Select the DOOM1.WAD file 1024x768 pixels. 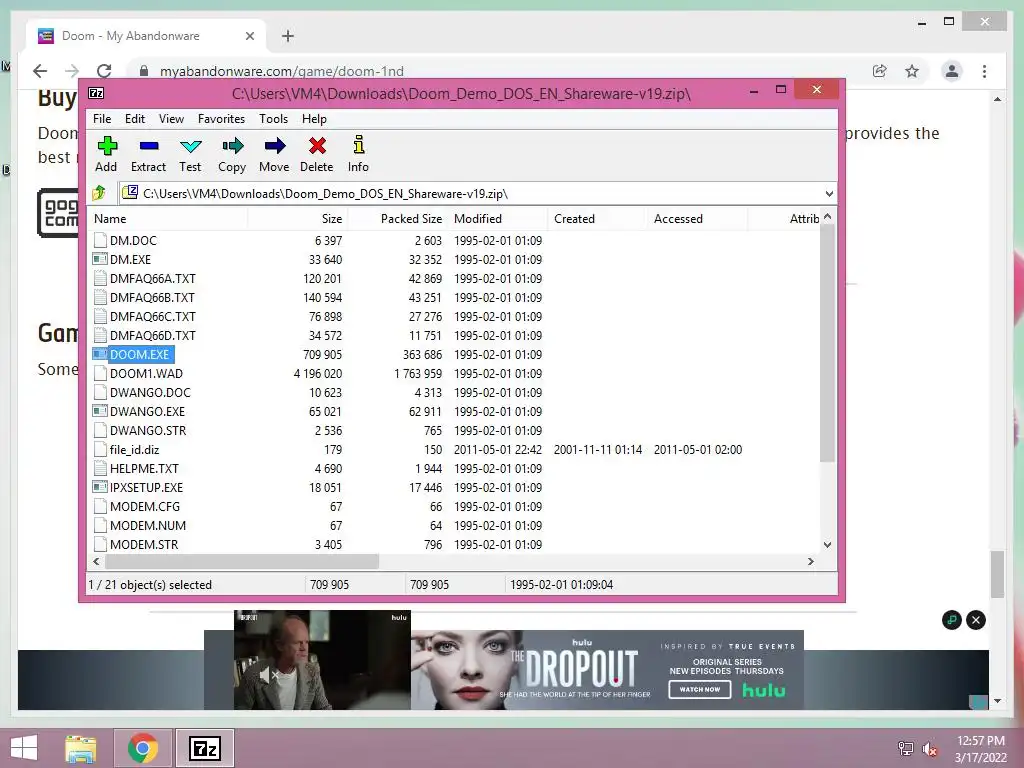(x=146, y=374)
